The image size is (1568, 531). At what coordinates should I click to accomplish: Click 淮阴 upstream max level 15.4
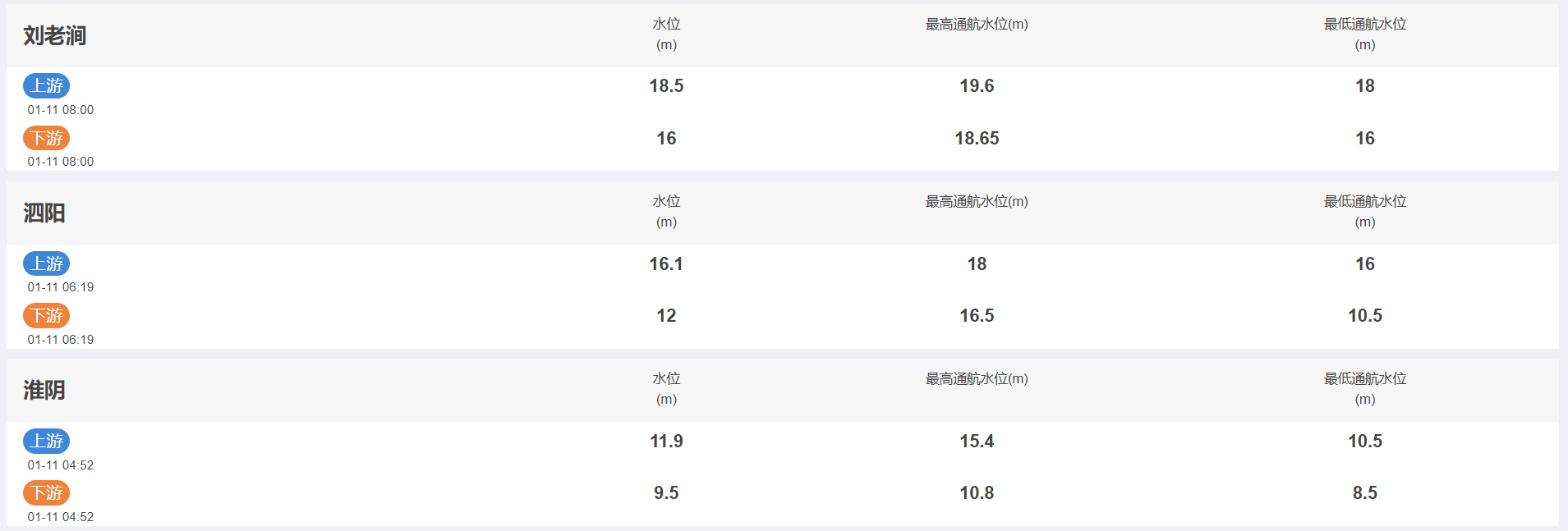[977, 441]
